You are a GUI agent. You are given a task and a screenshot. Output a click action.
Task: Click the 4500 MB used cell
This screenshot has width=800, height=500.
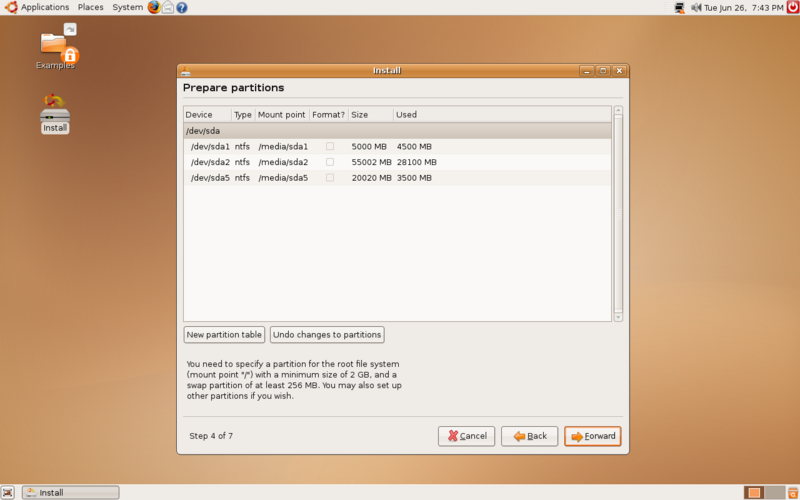pos(414,146)
